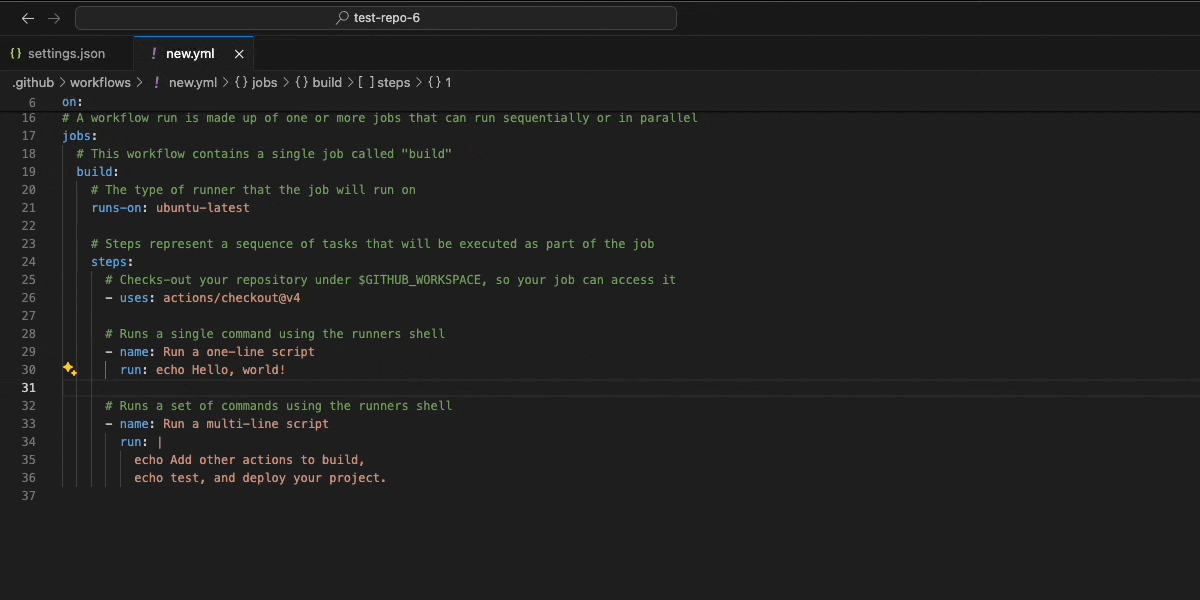Select the new.yml editor tab
The height and width of the screenshot is (600, 1200).
point(190,54)
